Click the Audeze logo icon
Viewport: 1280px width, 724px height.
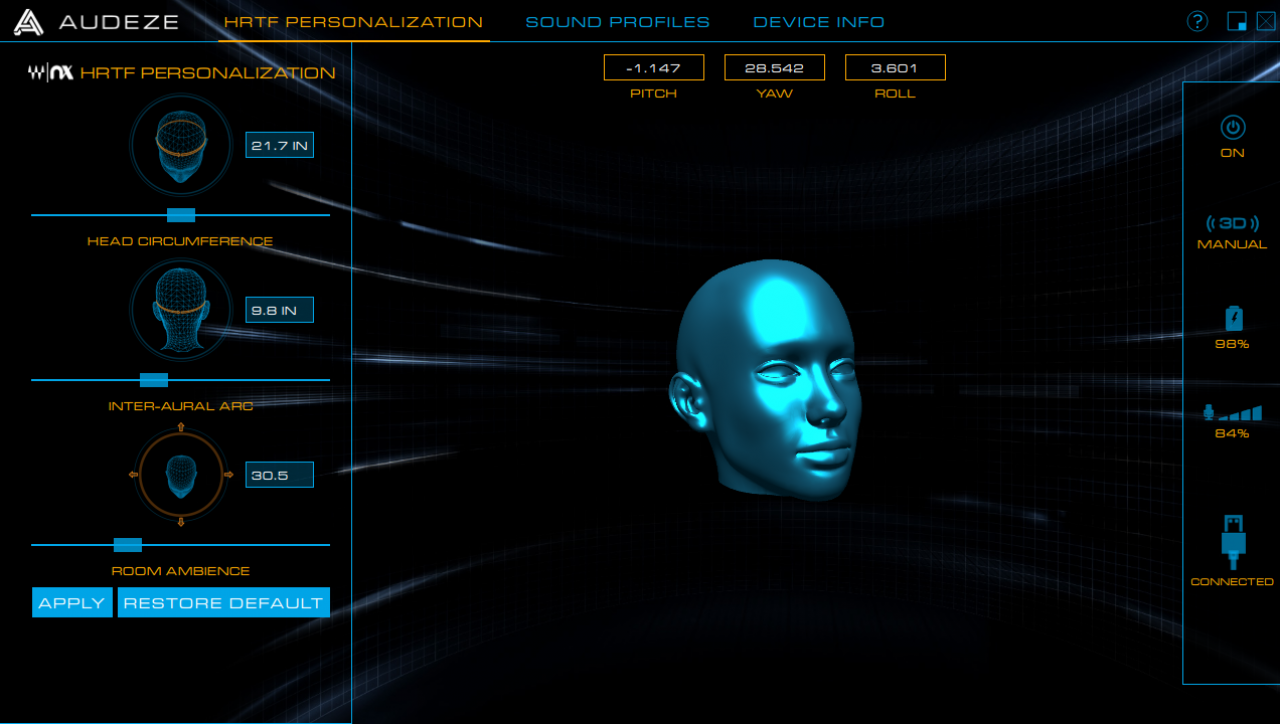[28, 21]
